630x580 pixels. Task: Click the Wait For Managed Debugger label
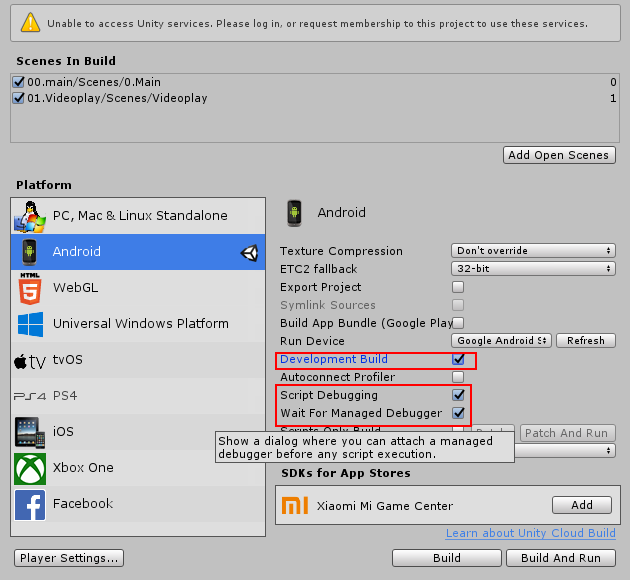point(361,413)
